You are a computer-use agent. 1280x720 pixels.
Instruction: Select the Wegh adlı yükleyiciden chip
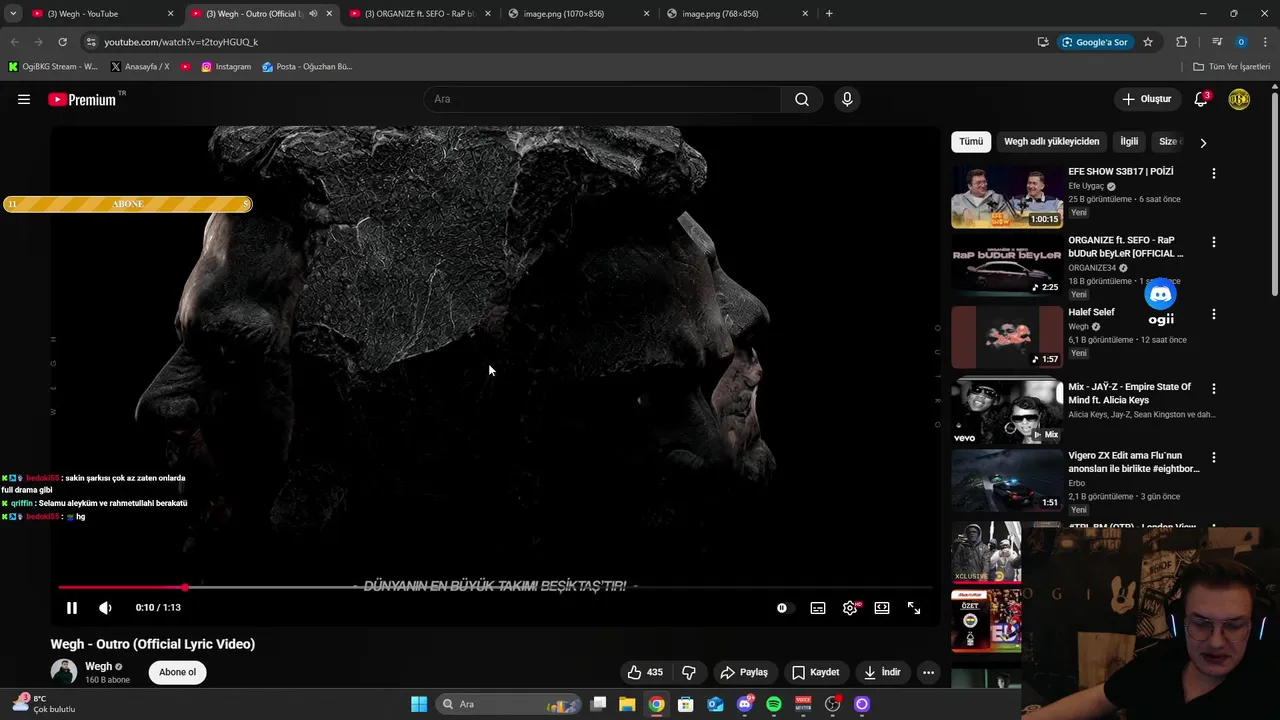[1051, 142]
